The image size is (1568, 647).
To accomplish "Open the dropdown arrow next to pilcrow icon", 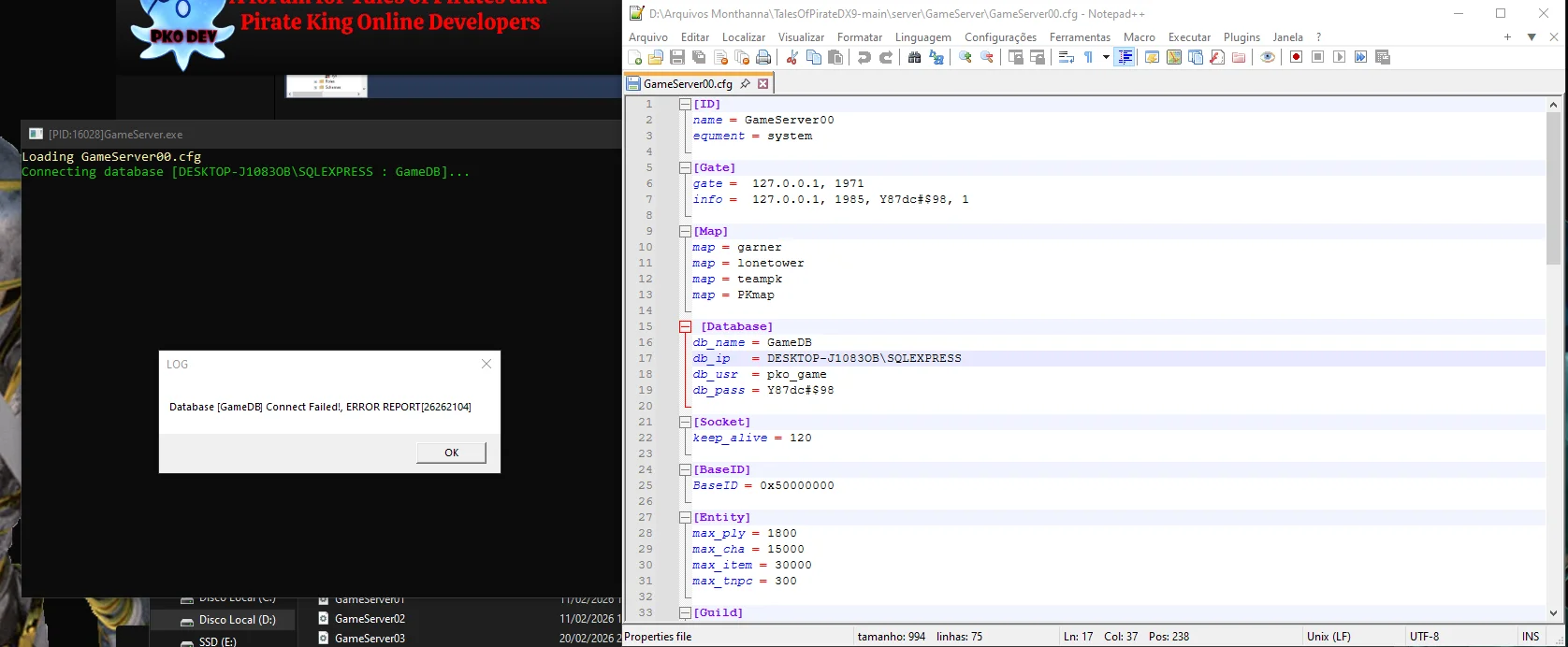I will [x=1106, y=58].
